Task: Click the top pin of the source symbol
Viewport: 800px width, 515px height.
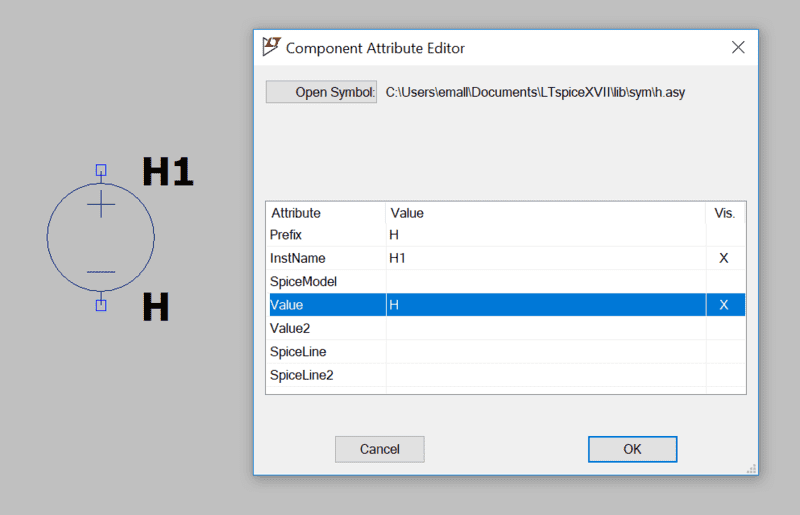Action: point(101,170)
